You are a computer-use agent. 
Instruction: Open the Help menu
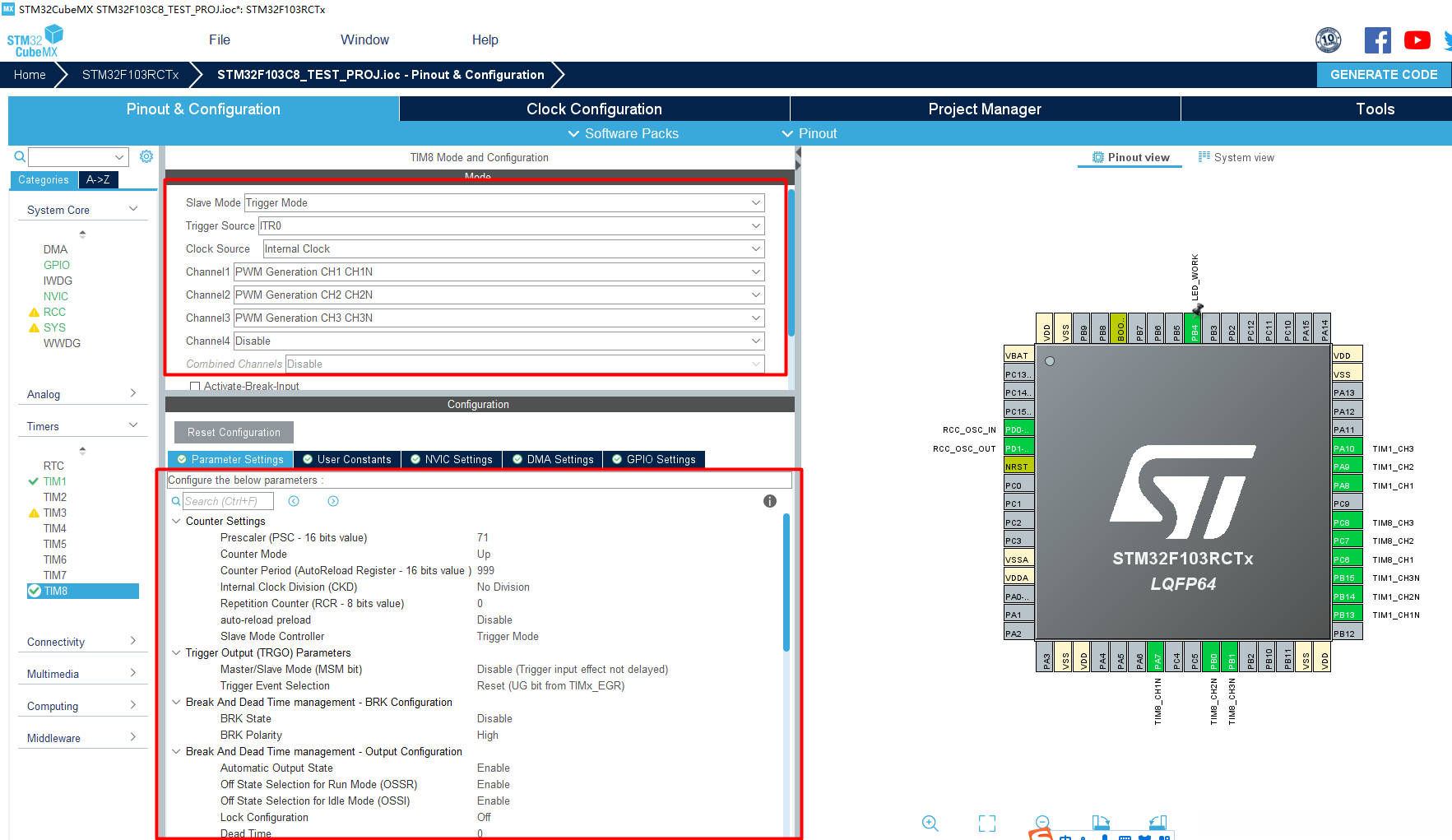[x=485, y=39]
